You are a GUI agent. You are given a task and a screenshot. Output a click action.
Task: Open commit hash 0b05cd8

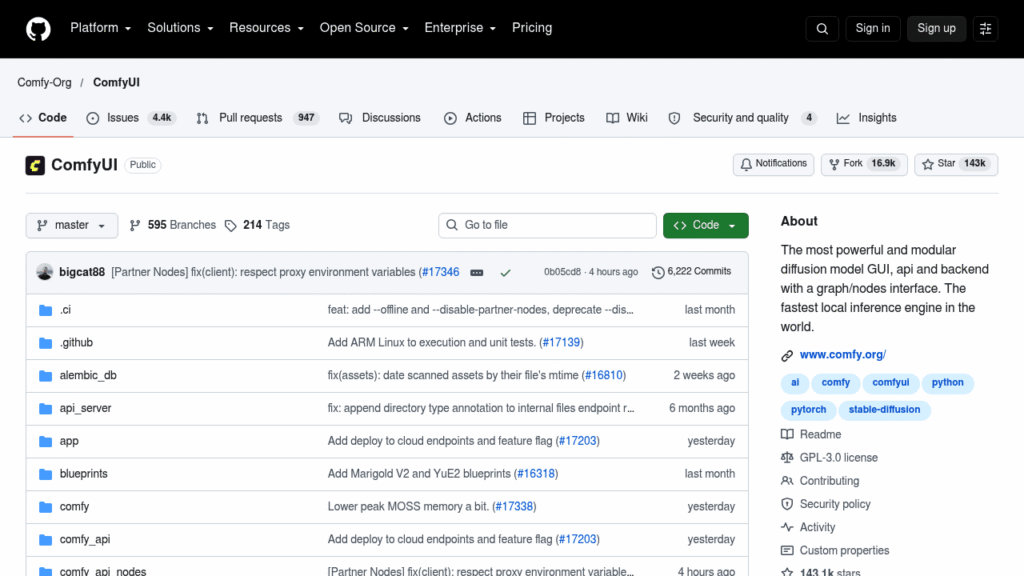tap(562, 272)
